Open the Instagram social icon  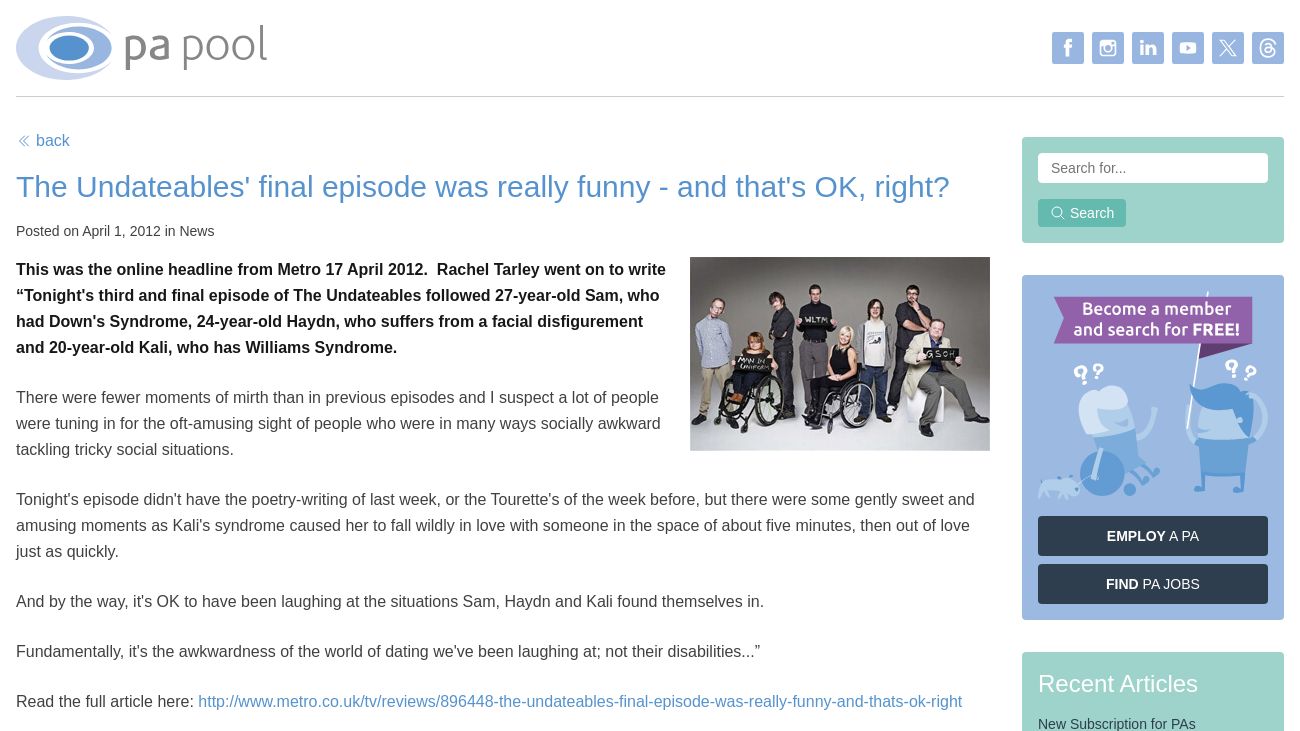click(x=1108, y=48)
